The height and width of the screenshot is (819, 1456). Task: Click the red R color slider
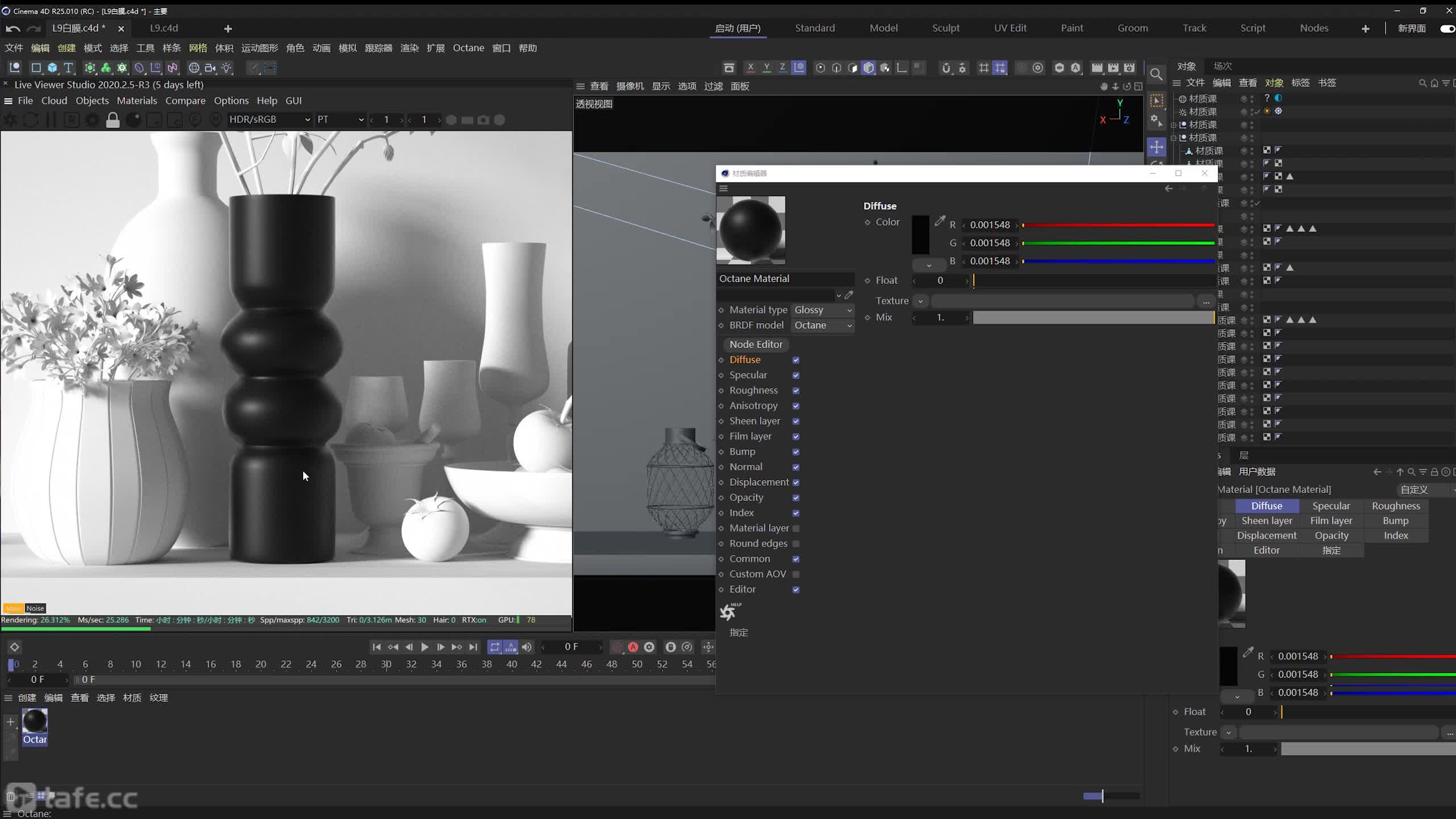point(1118,225)
